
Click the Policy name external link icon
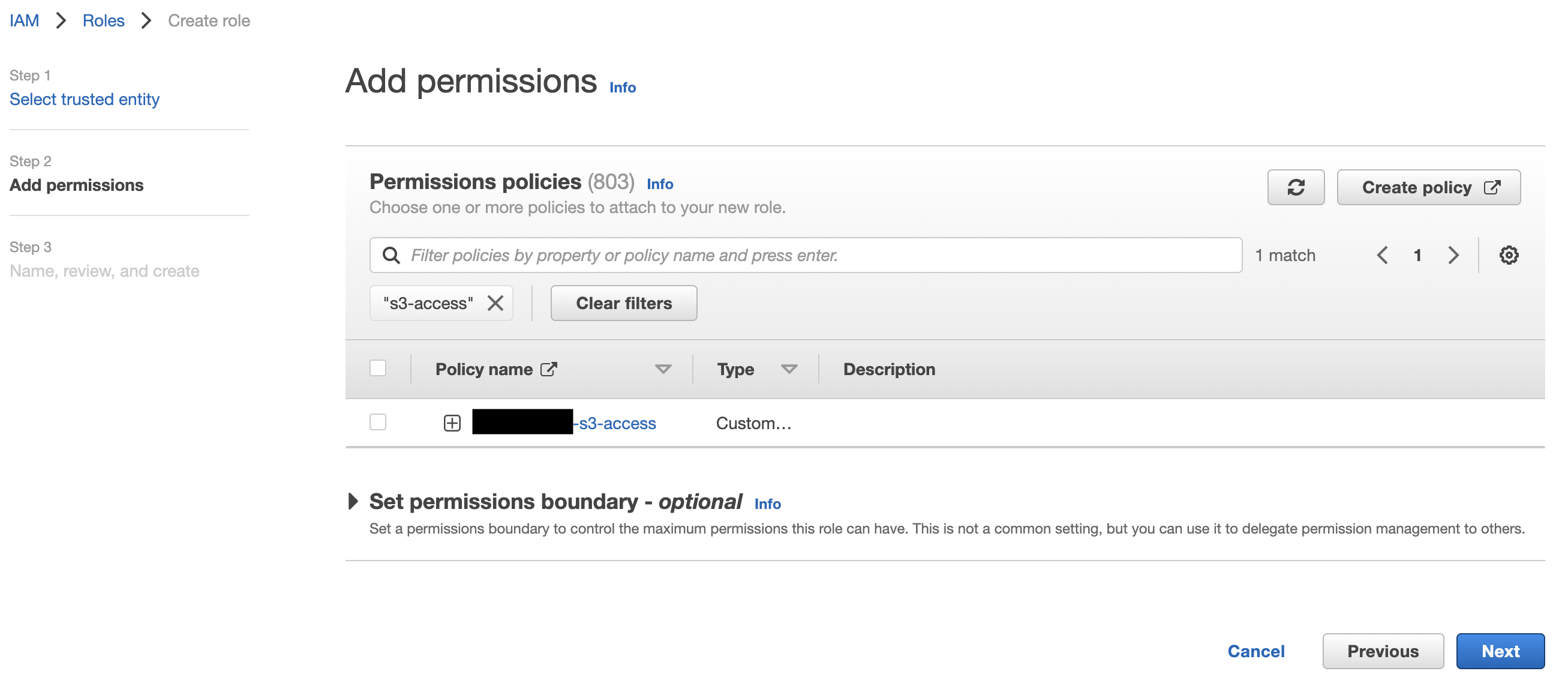[548, 370]
